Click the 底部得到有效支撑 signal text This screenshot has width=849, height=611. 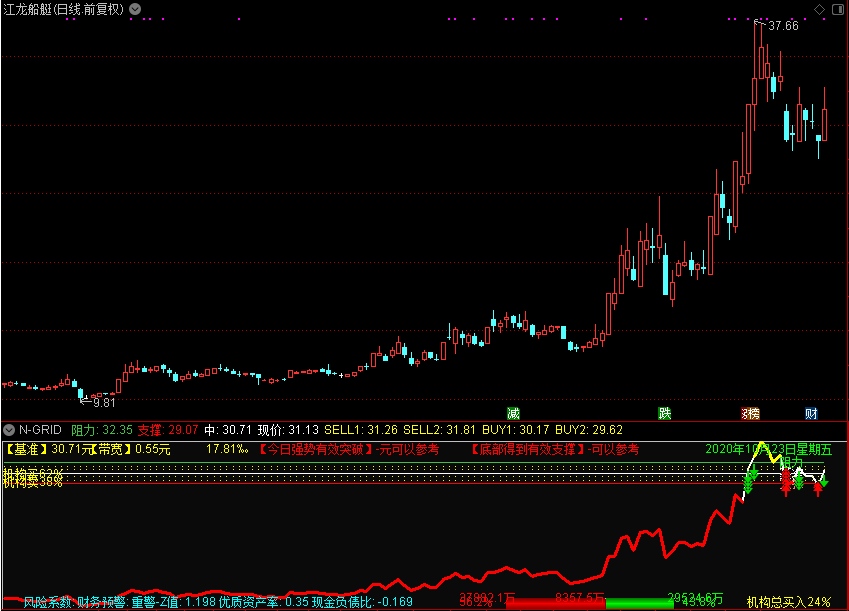(529, 449)
